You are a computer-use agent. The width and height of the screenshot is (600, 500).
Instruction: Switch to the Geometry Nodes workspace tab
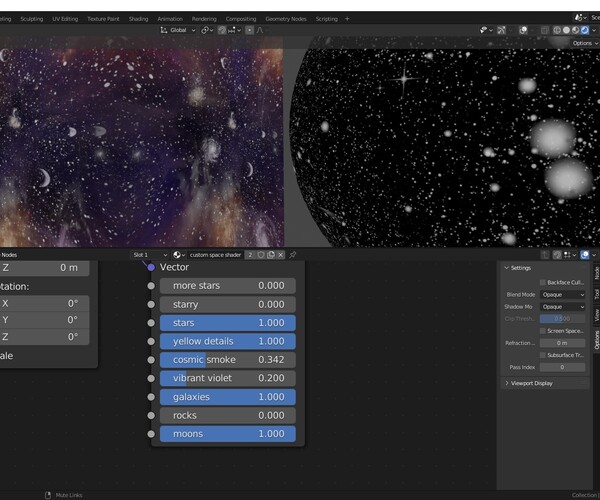coord(286,18)
